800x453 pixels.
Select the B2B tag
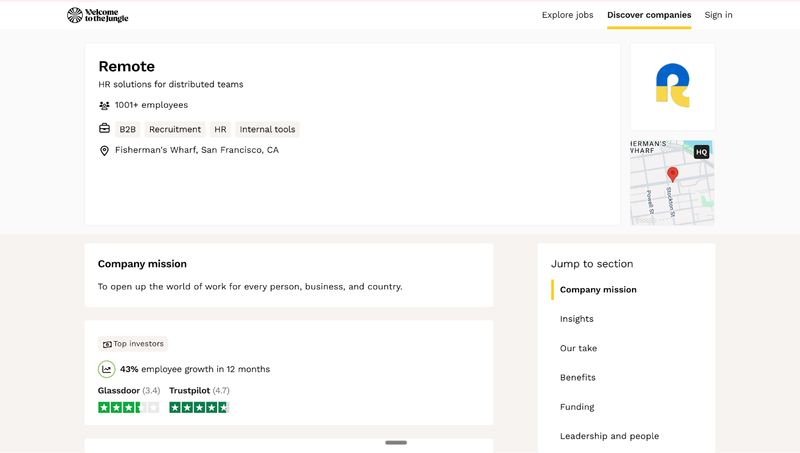click(127, 129)
